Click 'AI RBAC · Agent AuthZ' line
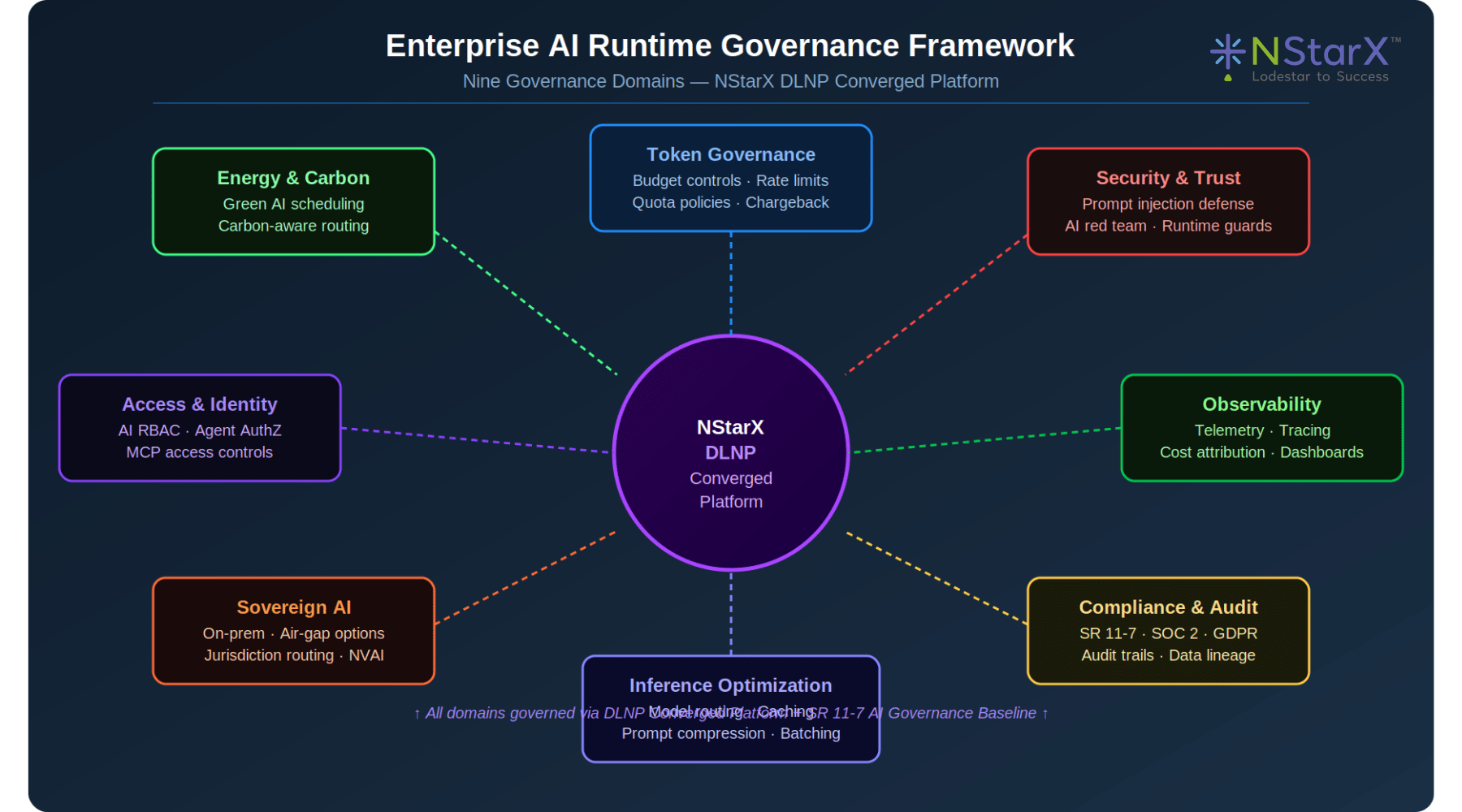Viewport: 1462px width, 812px height. pyautogui.click(x=200, y=430)
